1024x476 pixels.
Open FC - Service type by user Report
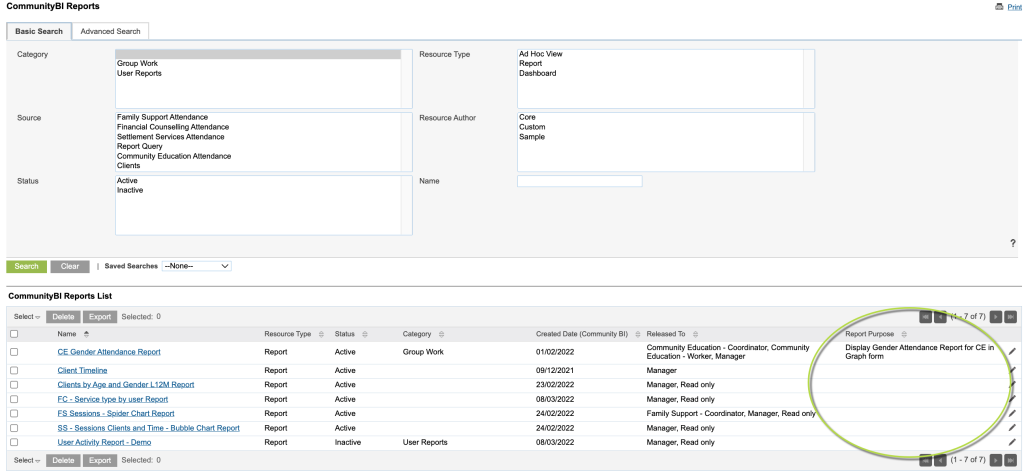pyautogui.click(x=112, y=399)
